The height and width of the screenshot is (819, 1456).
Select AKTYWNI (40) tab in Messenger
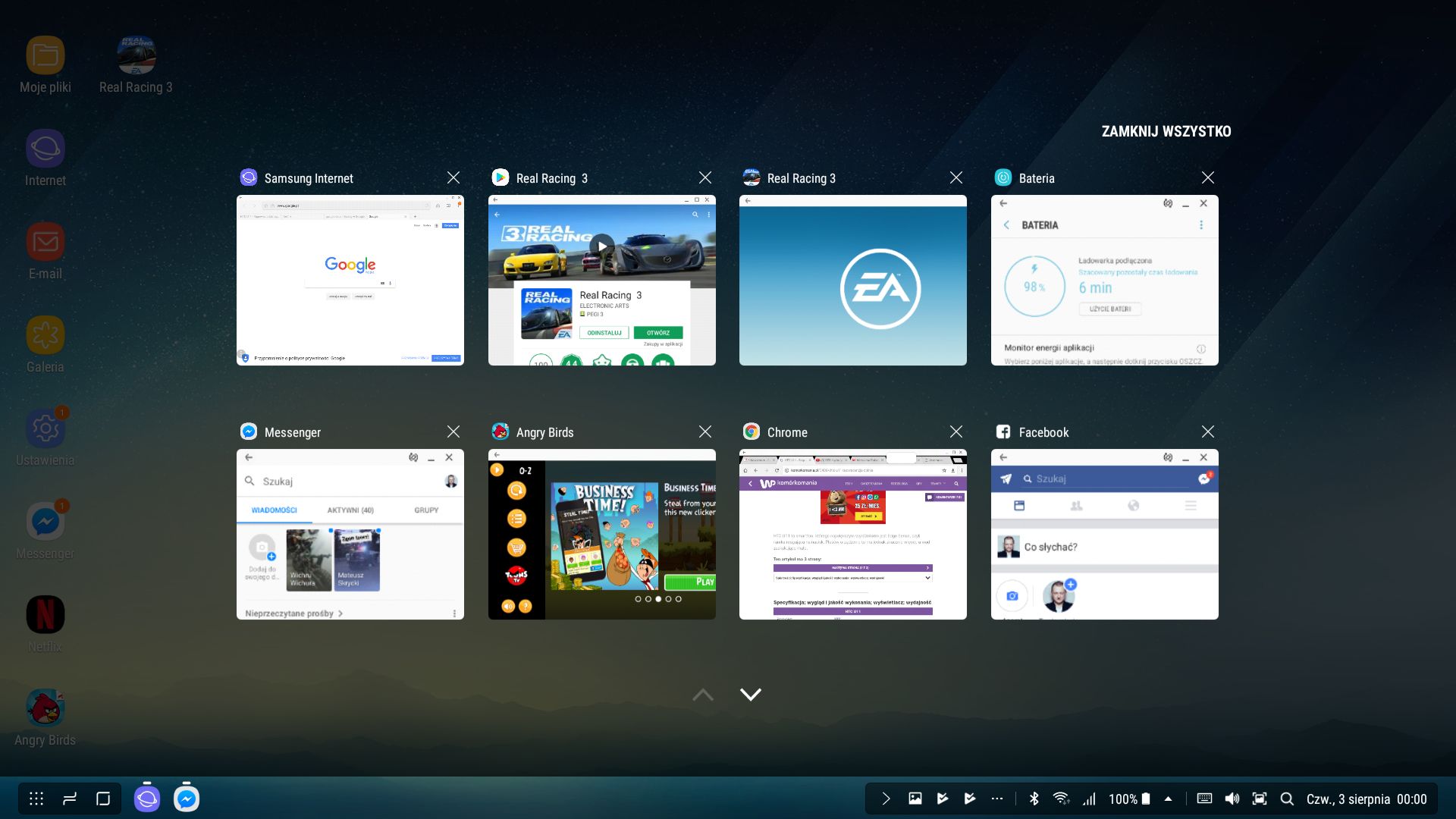coord(350,510)
